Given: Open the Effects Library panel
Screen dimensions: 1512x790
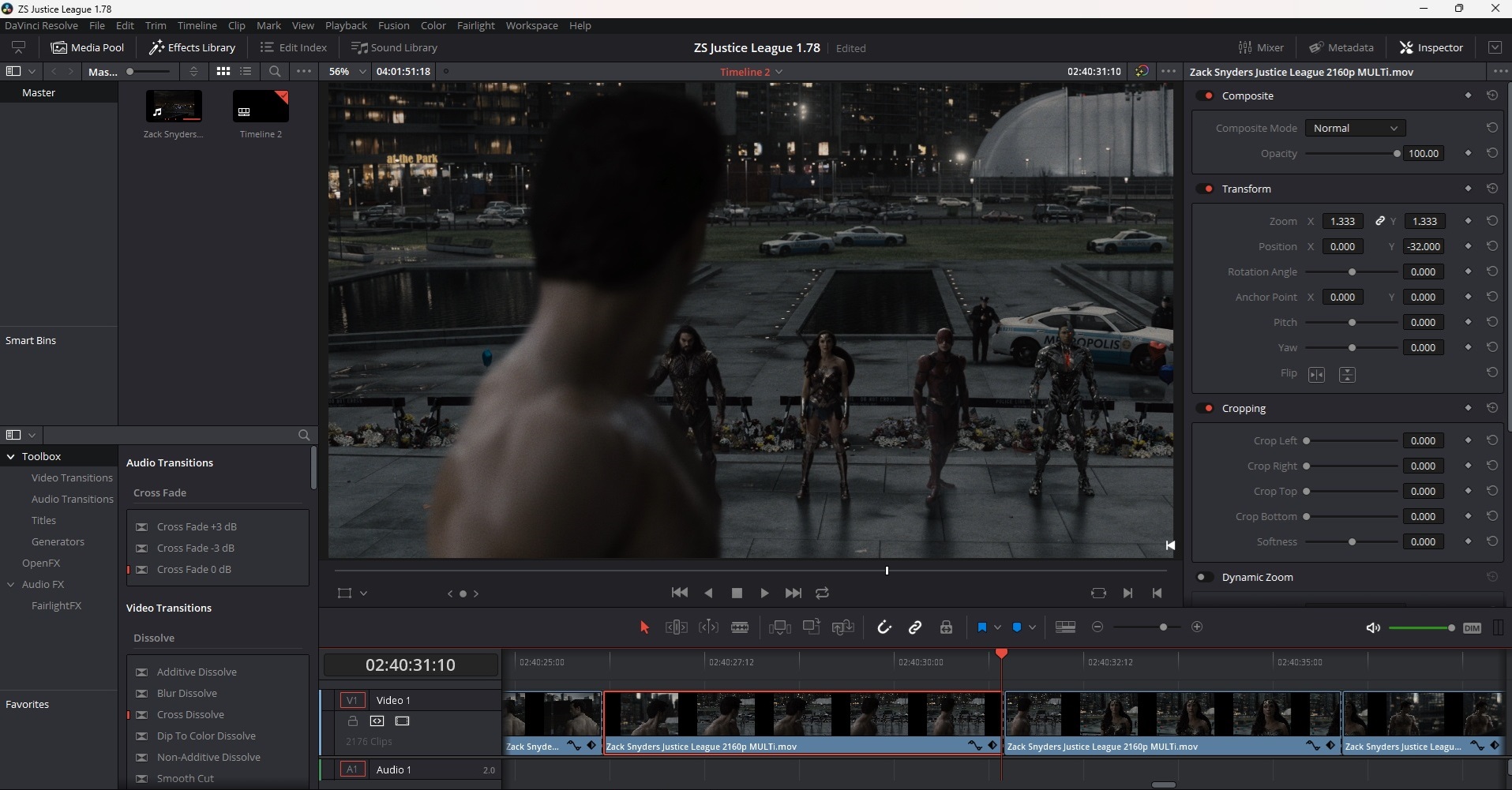Looking at the screenshot, I should click(192, 47).
